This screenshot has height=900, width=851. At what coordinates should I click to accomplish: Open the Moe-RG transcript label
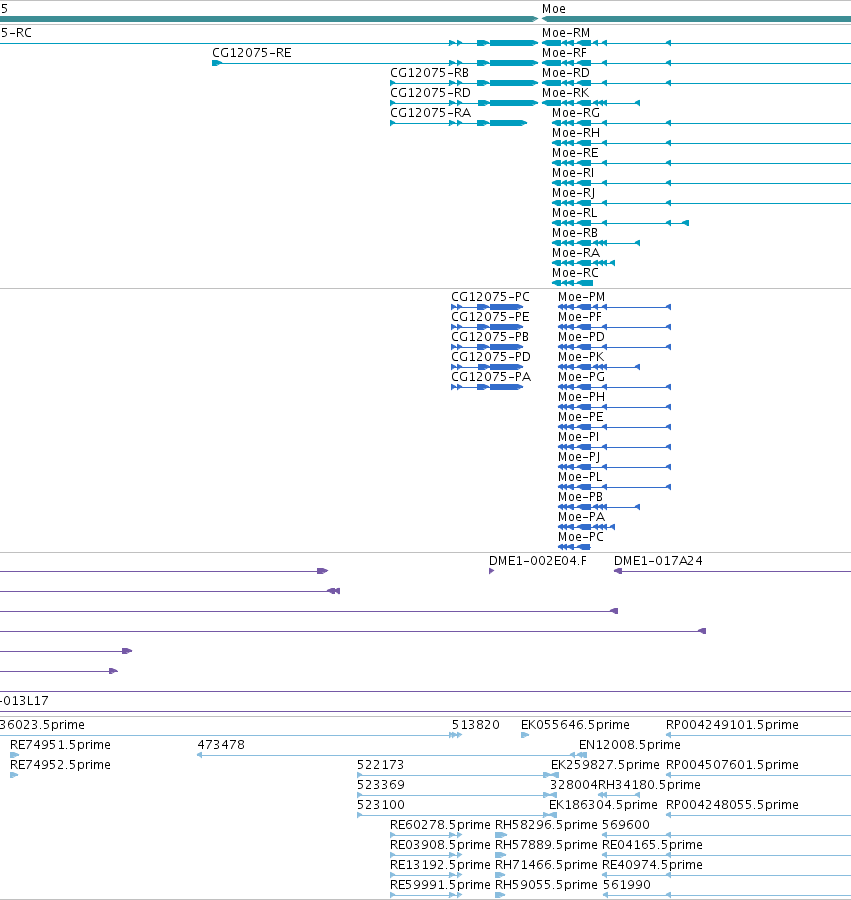[576, 113]
